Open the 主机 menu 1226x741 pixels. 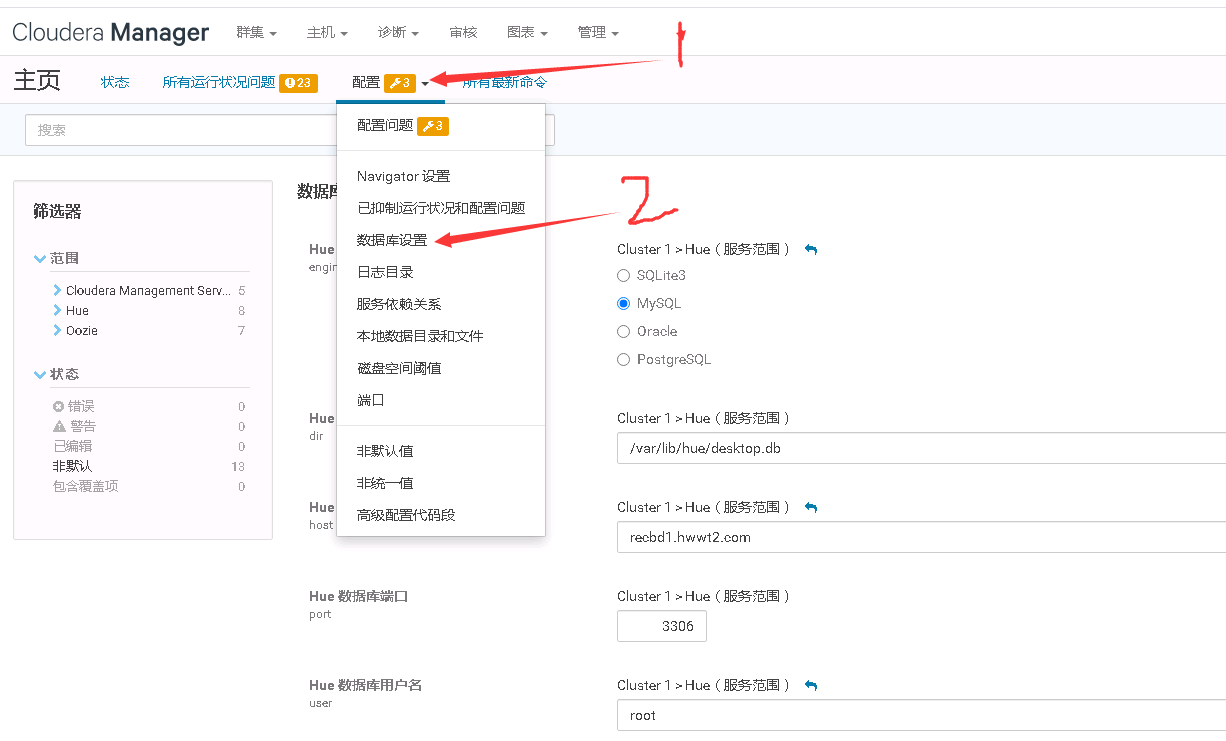[327, 33]
